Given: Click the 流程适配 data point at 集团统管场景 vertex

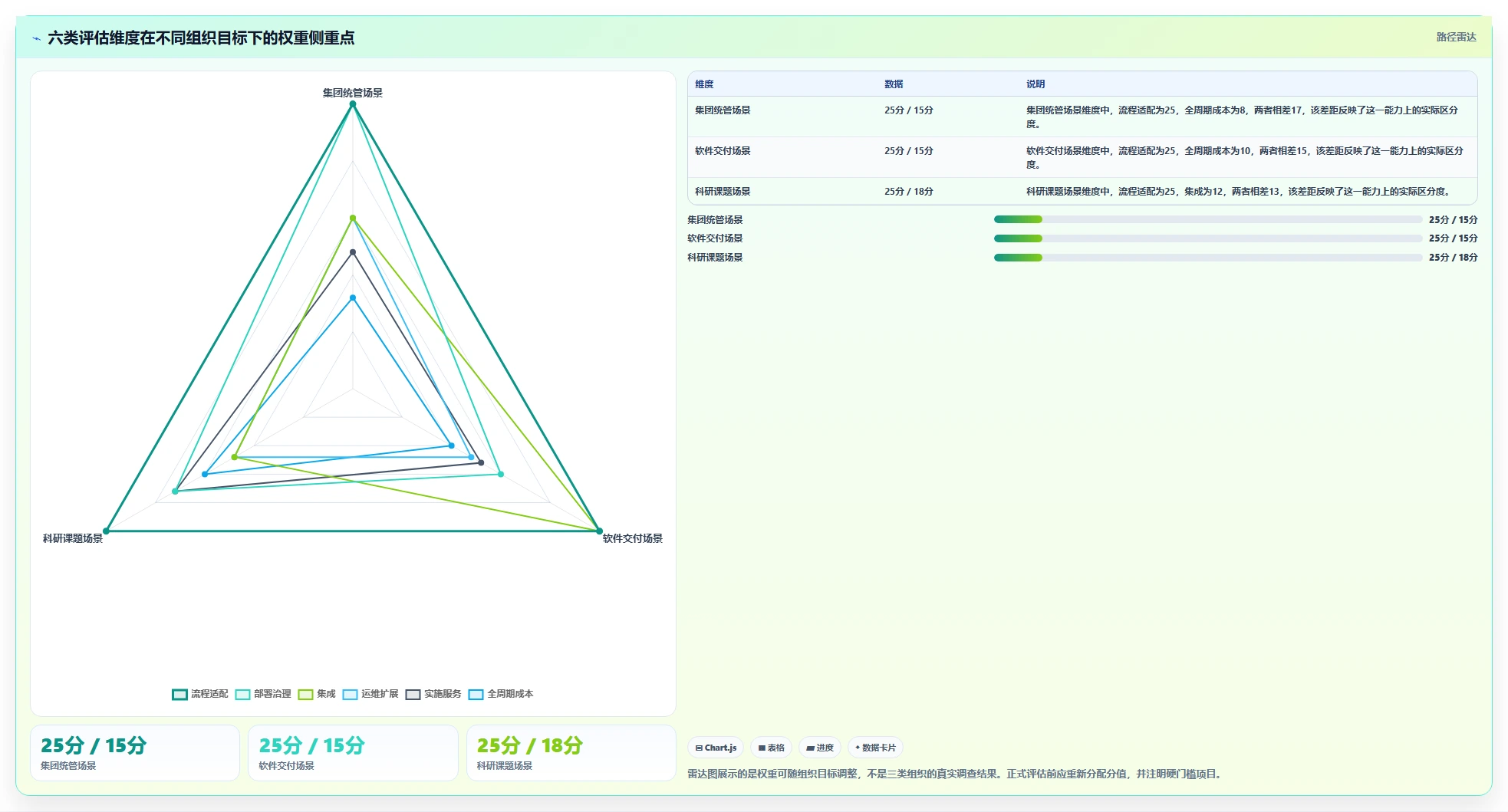Looking at the screenshot, I should click(353, 104).
